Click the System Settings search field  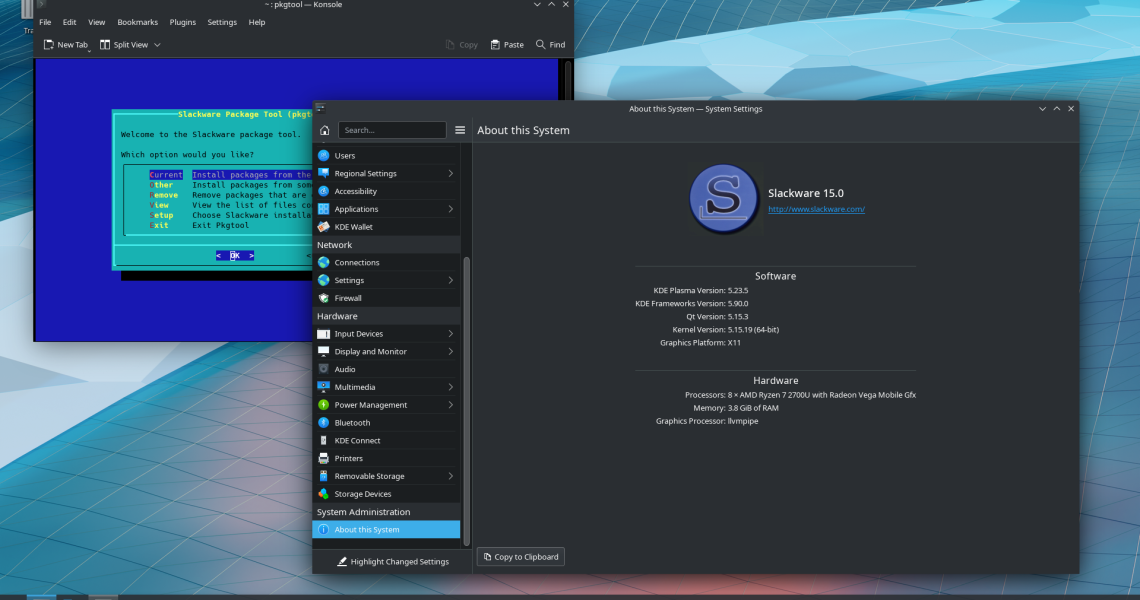point(392,130)
